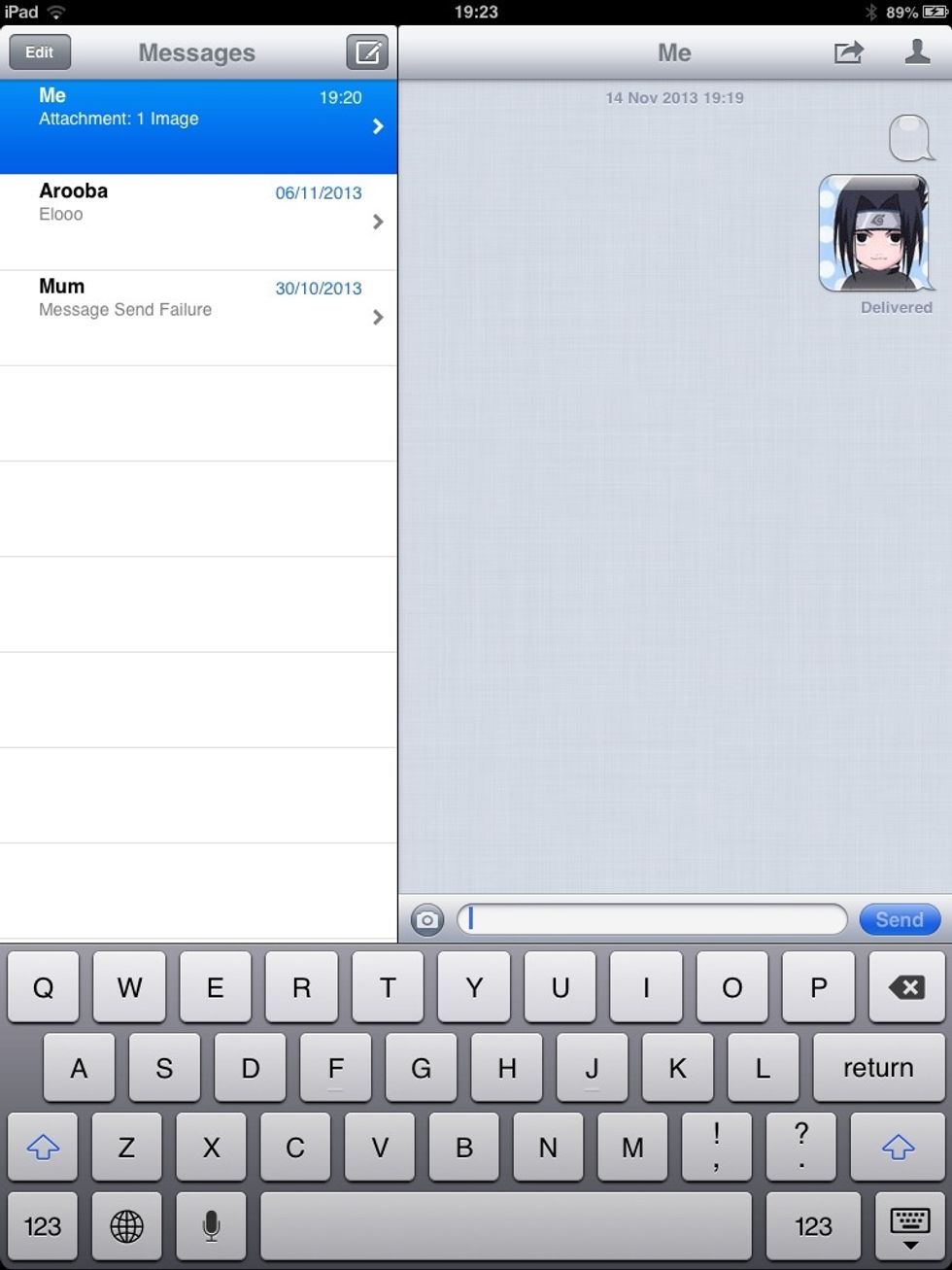Tap the empty speech bubble message

tap(911, 138)
